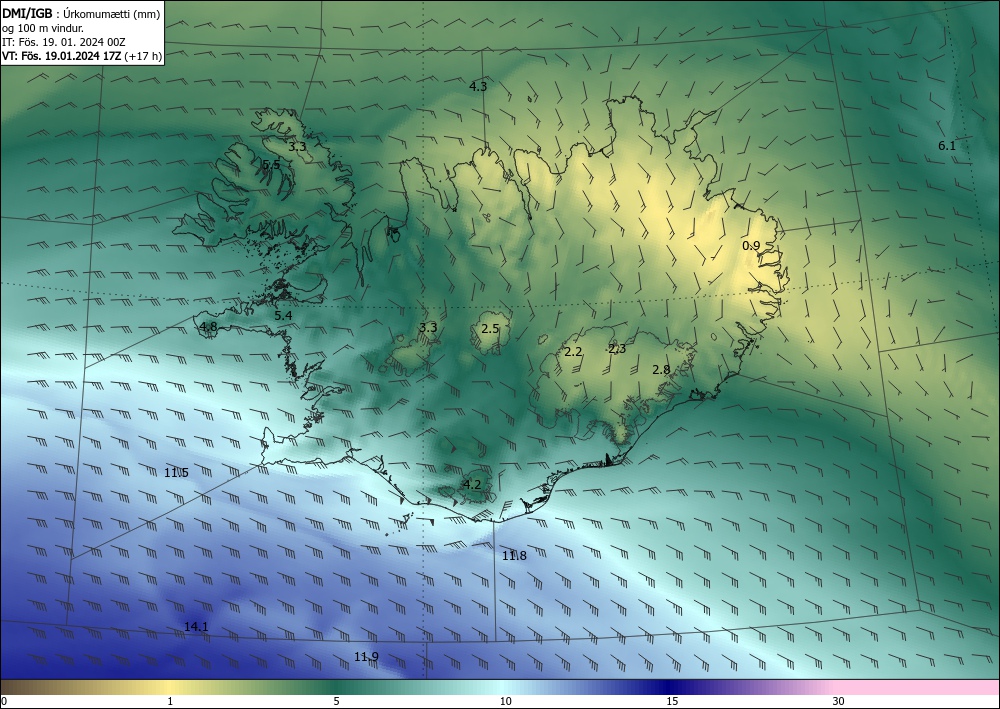The image size is (1000, 709).
Task: Click the 'DMI/IGB : Úrkomumætti (mm)' title line
Action: tap(81, 14)
